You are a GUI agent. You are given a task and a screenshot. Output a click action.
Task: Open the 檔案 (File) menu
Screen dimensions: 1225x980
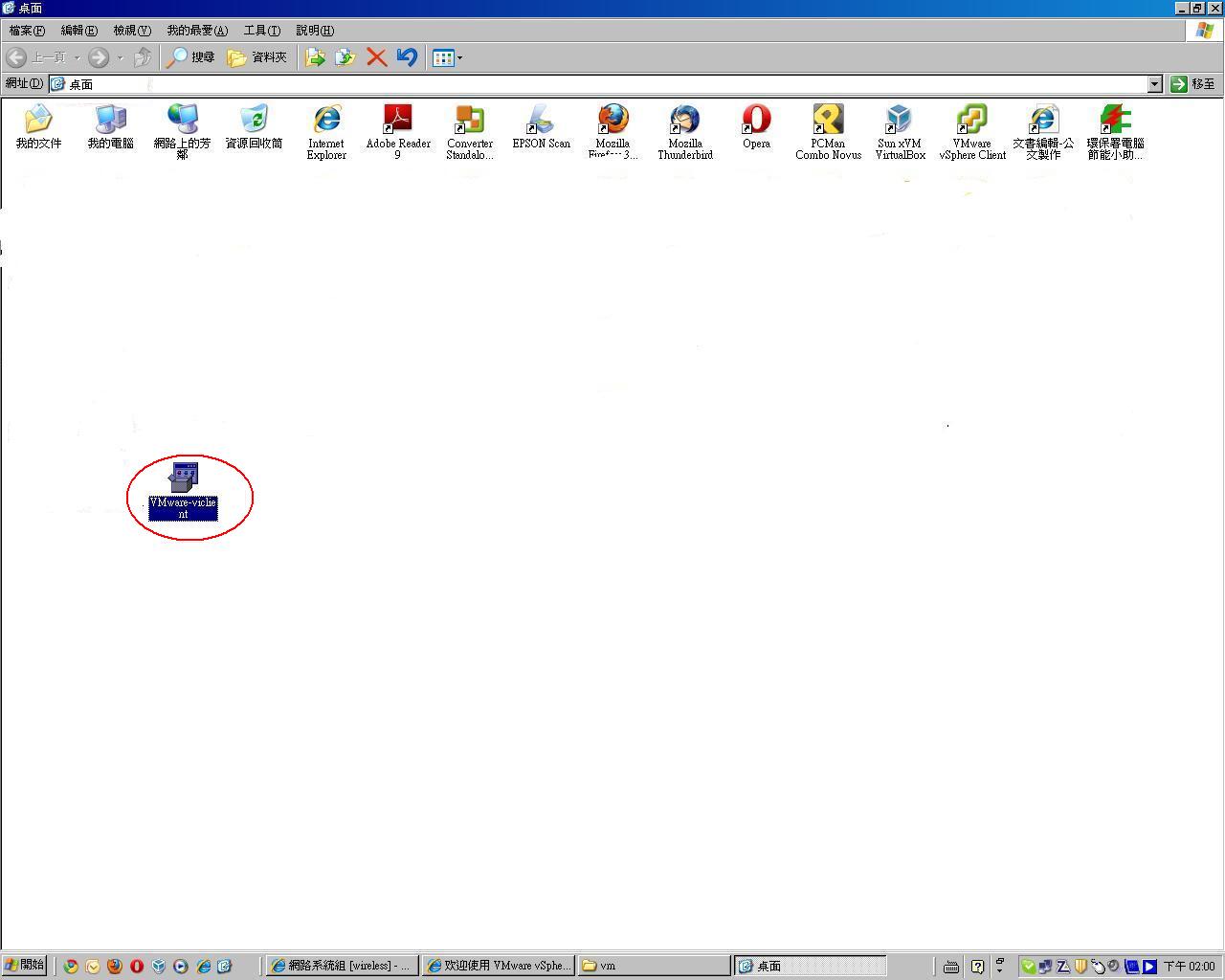[27, 31]
